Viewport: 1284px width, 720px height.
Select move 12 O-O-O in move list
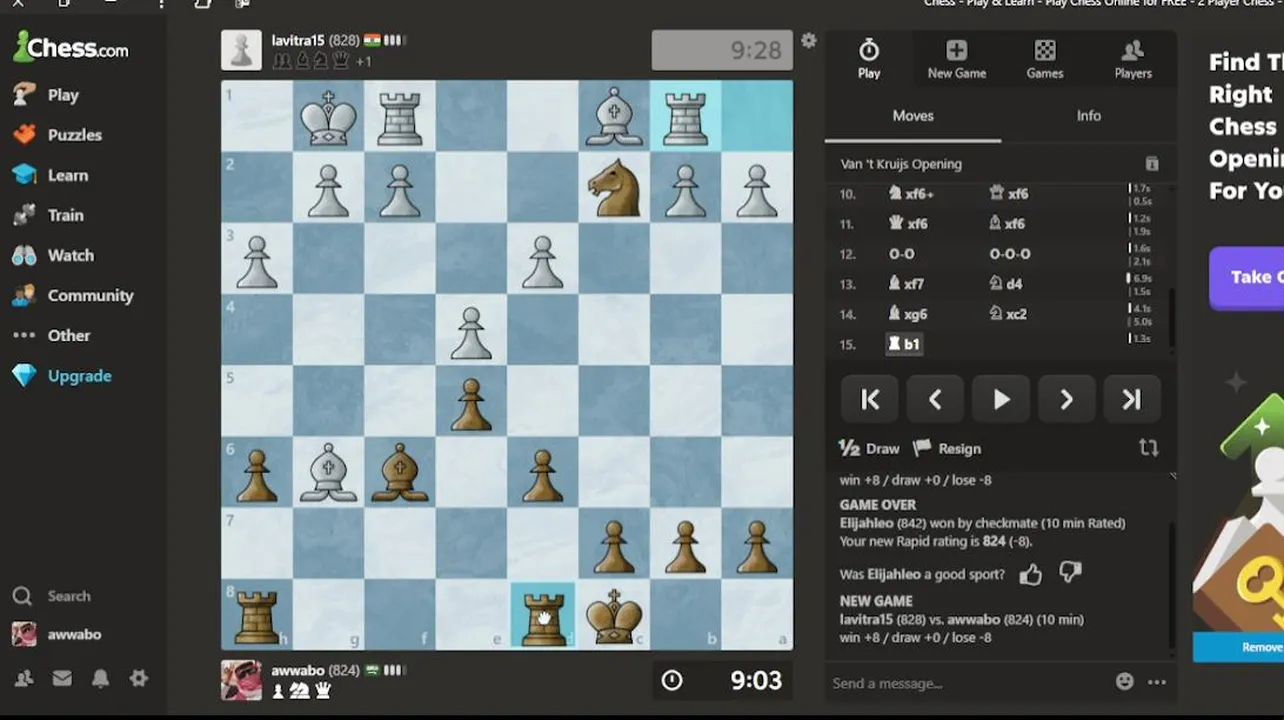pos(1010,254)
